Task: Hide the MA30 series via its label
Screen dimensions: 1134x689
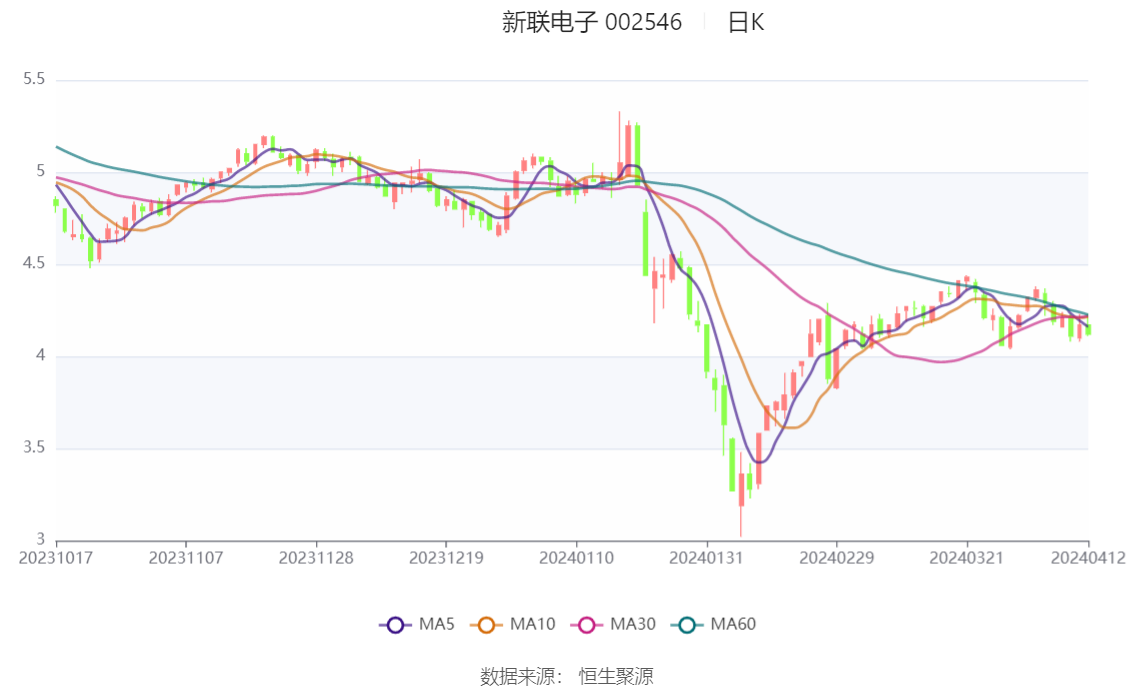Action: tap(633, 624)
